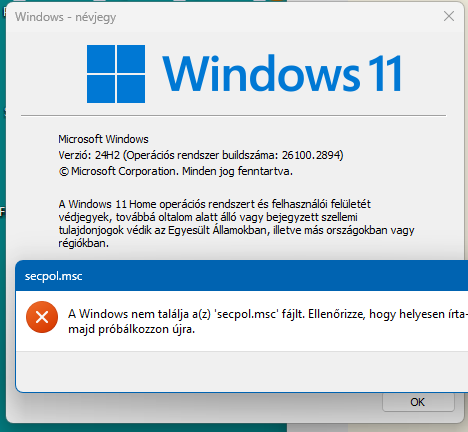Close the Windows - névjegy dialog
This screenshot has height=432, width=468.
(449, 16)
